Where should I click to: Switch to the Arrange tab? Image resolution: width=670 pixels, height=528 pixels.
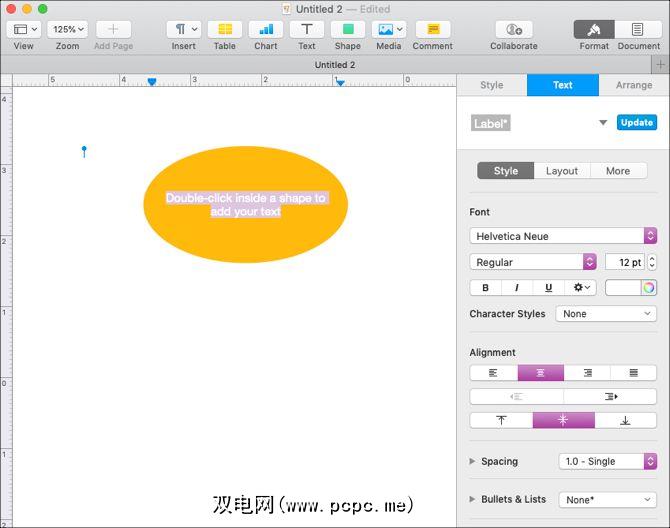click(634, 85)
